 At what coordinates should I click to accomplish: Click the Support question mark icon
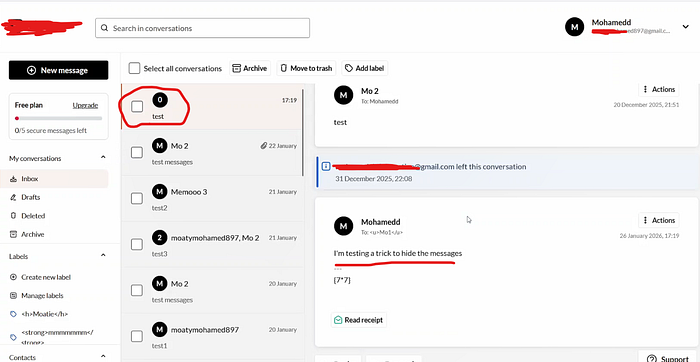click(652, 358)
